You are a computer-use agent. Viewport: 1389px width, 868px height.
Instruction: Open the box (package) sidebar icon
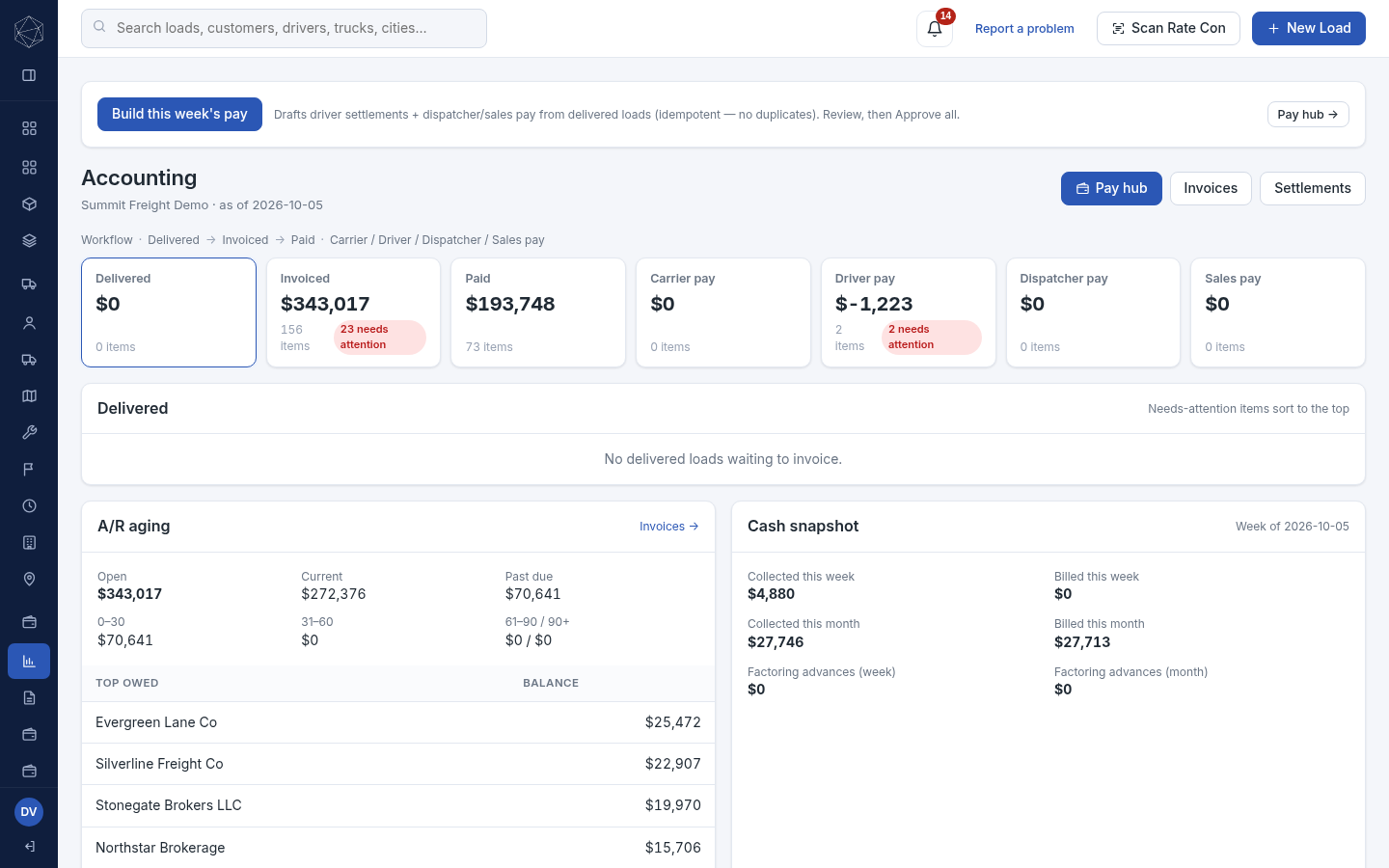pyautogui.click(x=29, y=204)
